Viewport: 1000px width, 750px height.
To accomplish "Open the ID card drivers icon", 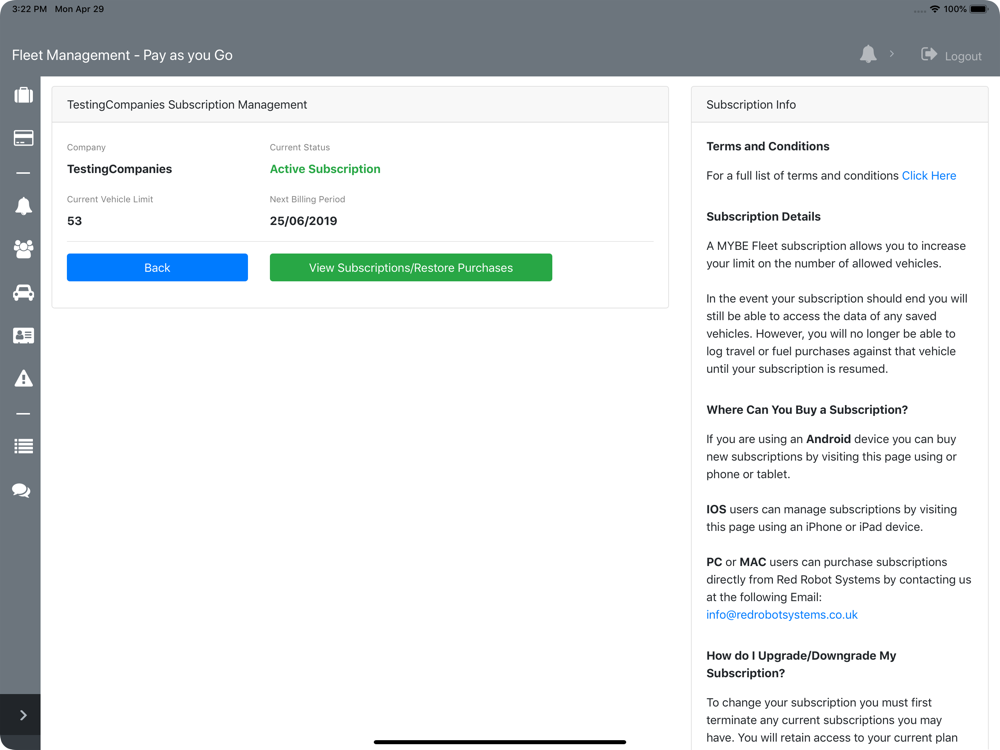I will click(x=23, y=336).
